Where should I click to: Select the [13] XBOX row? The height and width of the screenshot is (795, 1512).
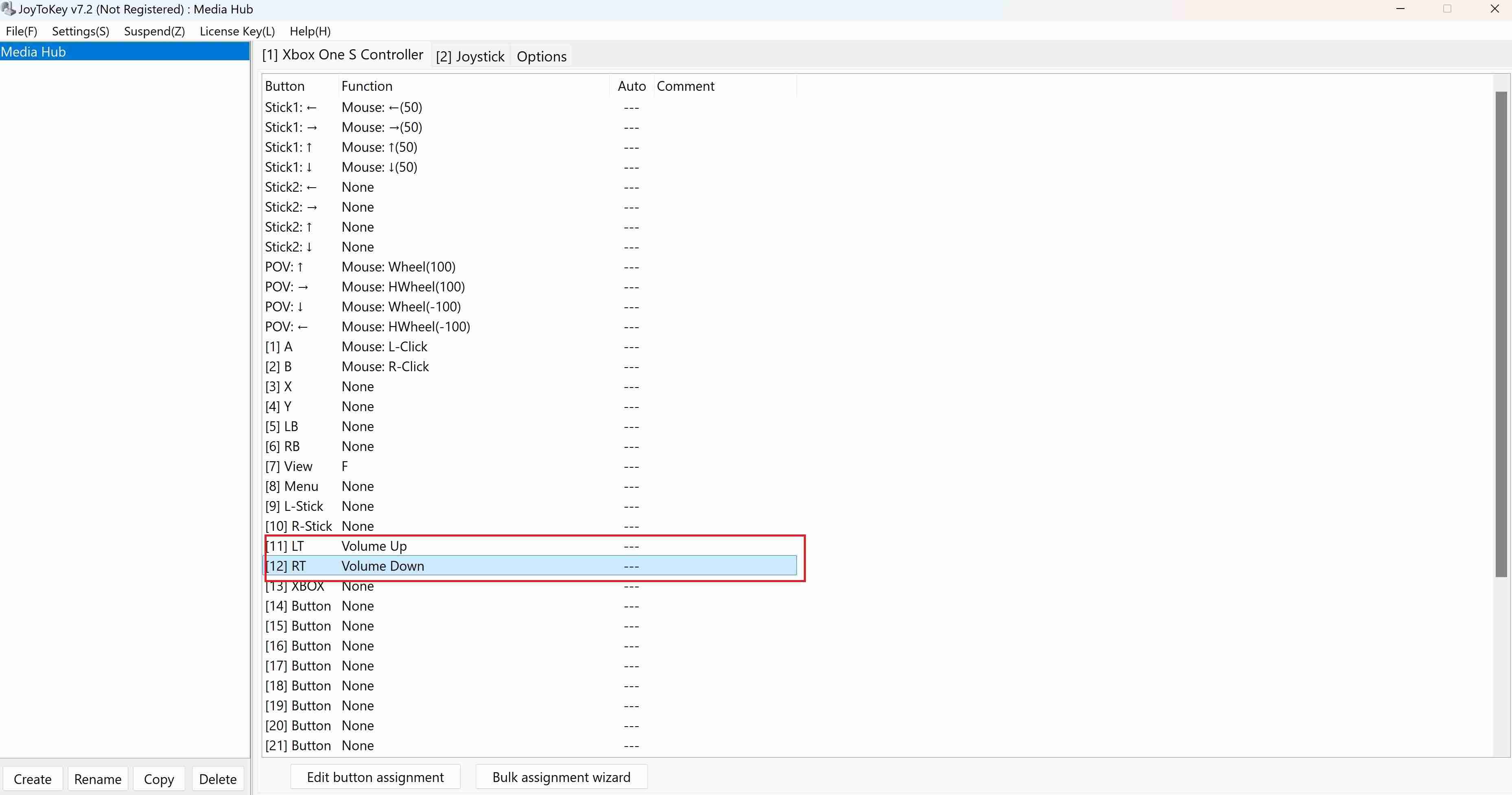[530, 587]
